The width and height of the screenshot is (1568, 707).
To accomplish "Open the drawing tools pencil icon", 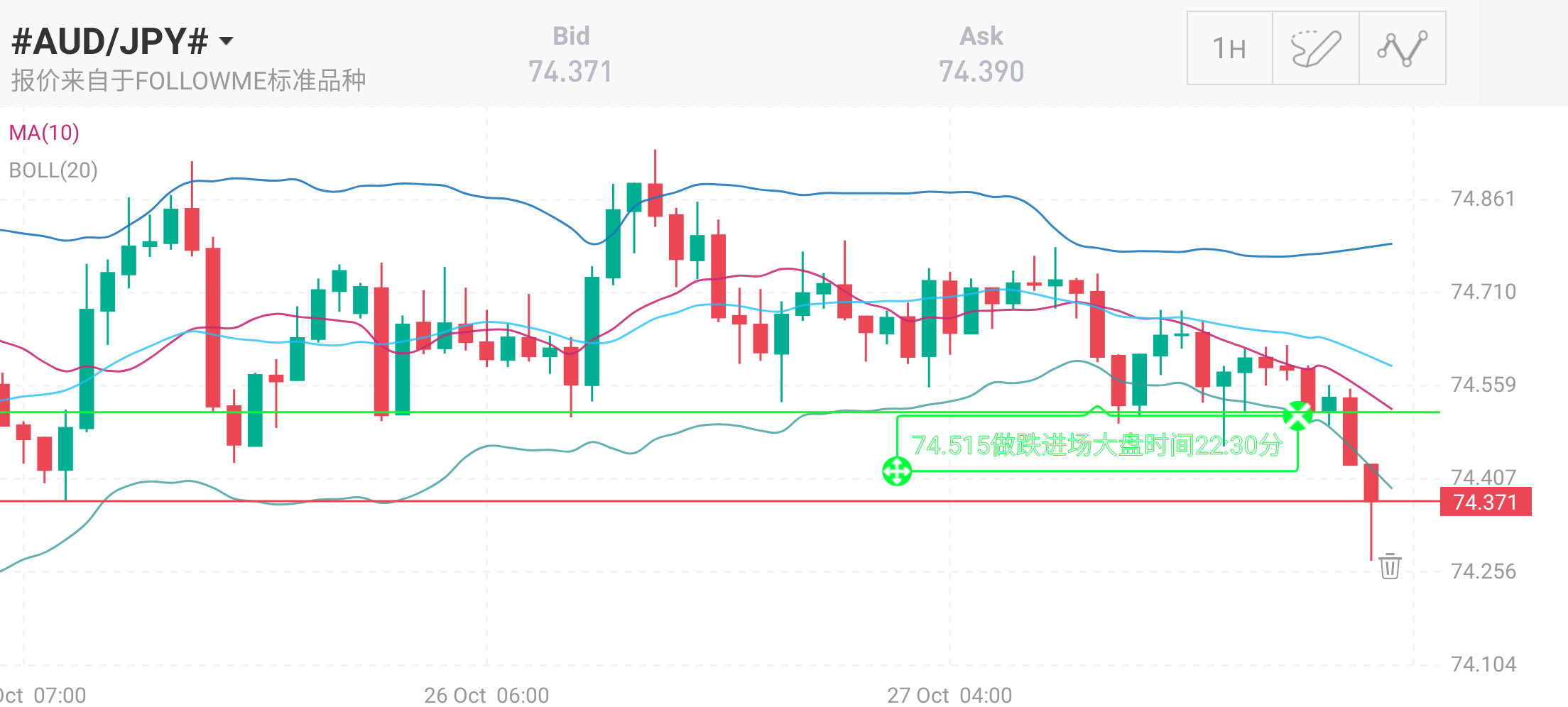I will click(1315, 48).
